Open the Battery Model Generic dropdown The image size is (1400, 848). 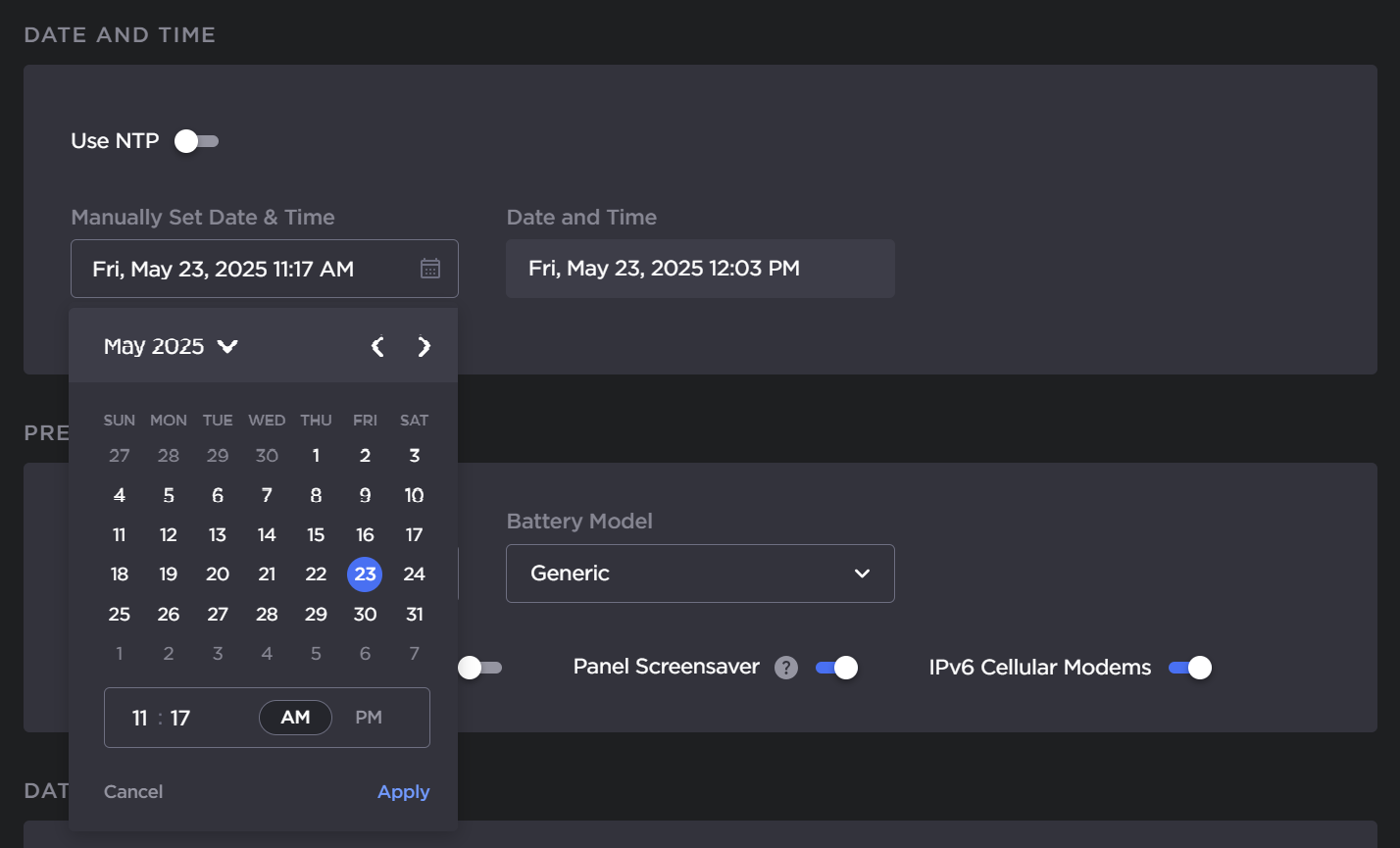coord(700,574)
